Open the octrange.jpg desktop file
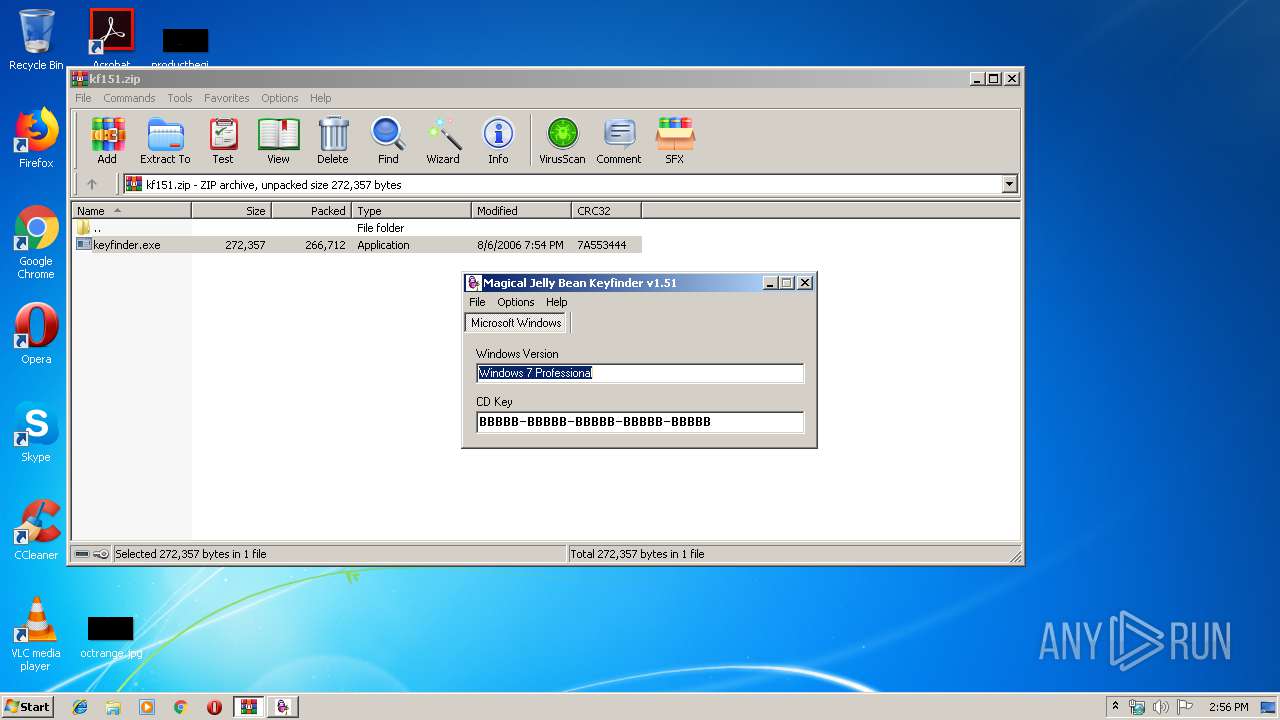This screenshot has width=1280, height=720. [x=111, y=637]
